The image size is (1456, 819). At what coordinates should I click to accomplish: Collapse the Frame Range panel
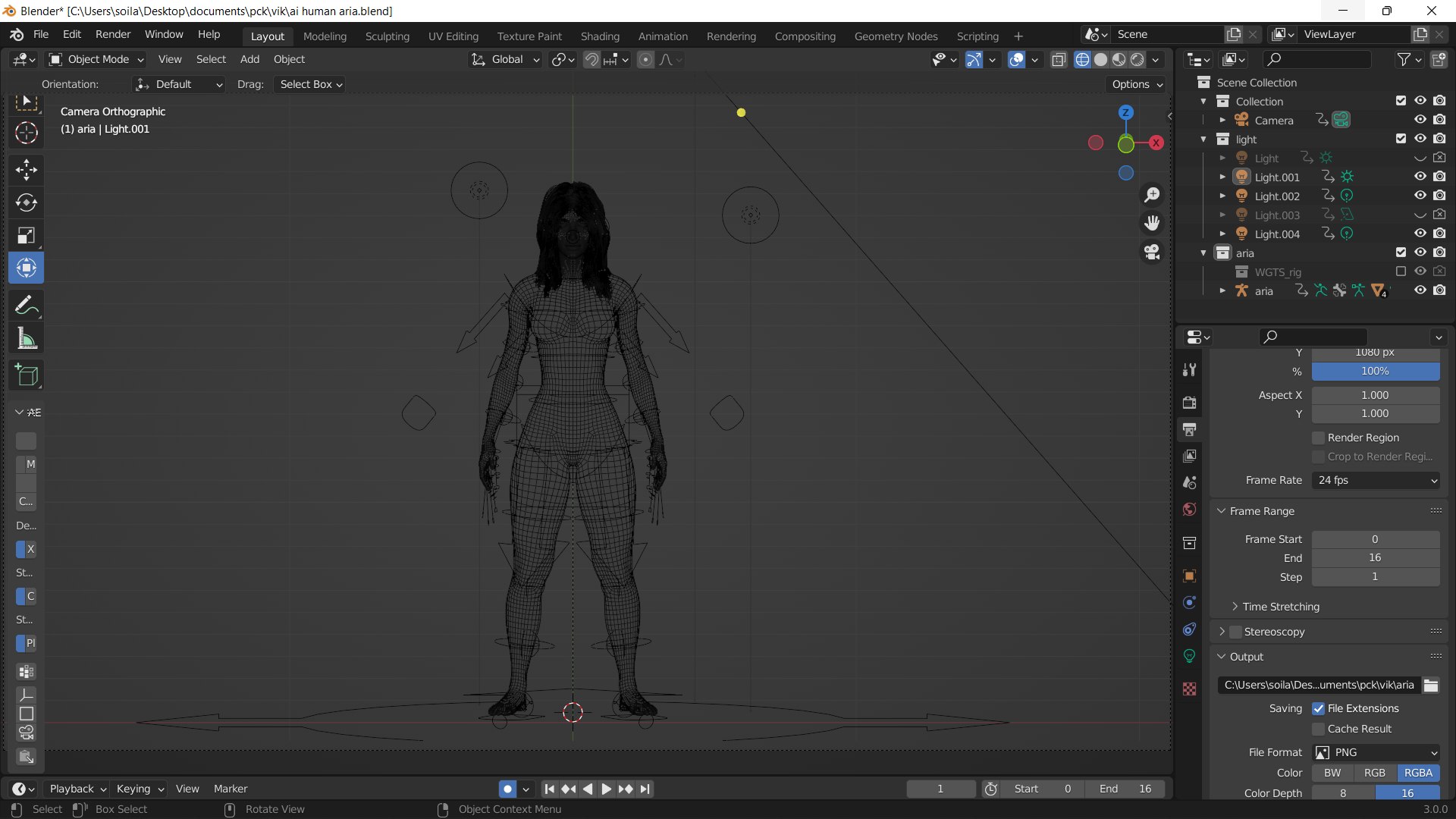tap(1262, 511)
